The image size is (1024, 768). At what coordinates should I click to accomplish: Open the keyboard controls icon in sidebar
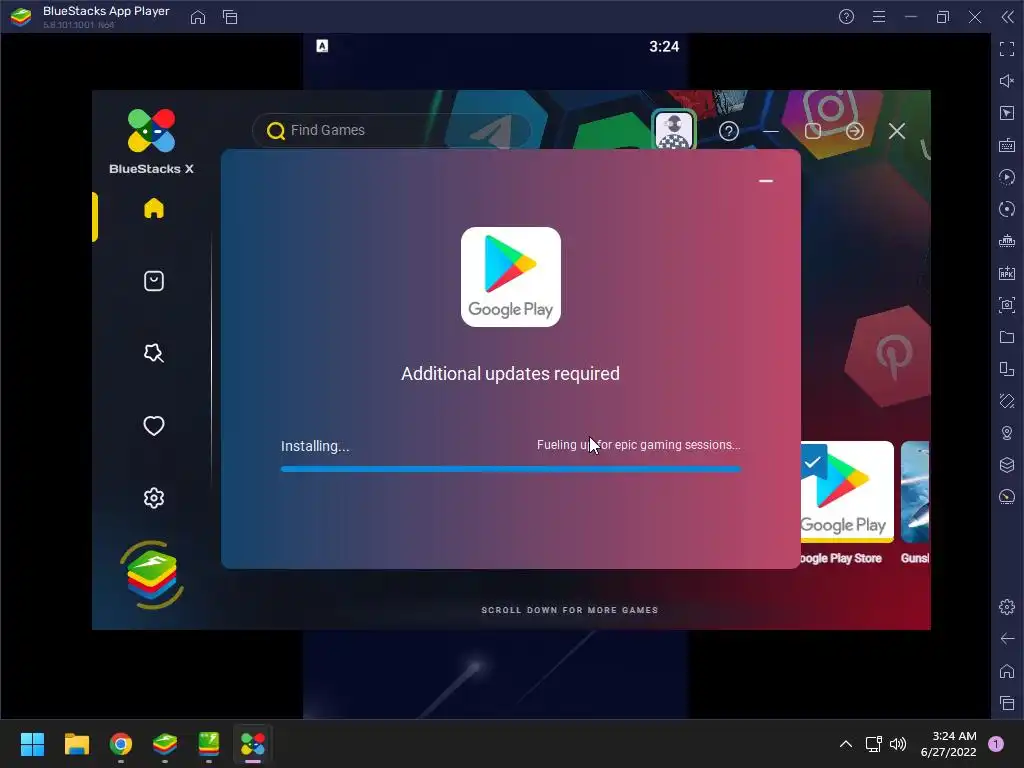(1007, 145)
